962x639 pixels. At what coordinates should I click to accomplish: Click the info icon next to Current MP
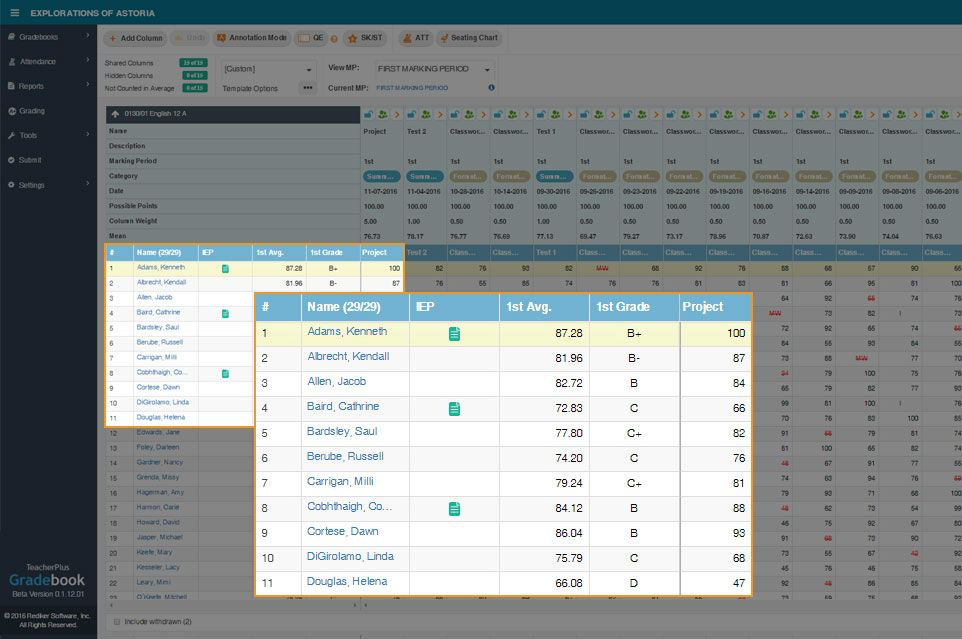point(491,88)
